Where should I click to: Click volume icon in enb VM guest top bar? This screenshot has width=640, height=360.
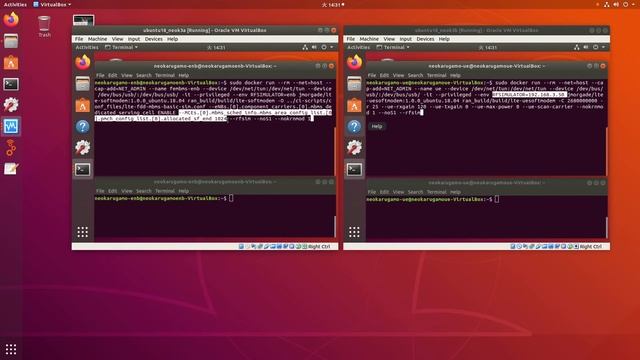(x=314, y=47)
